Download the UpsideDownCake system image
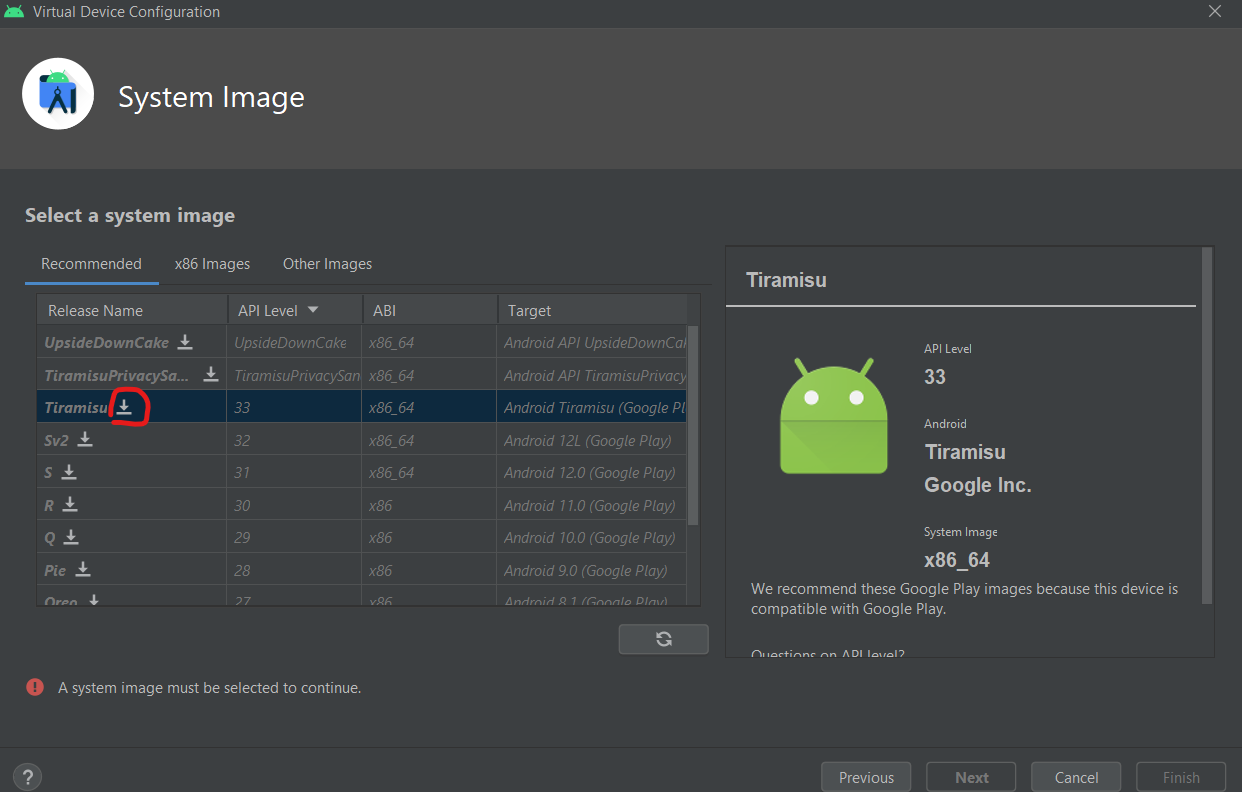This screenshot has height=792, width=1242. (185, 342)
